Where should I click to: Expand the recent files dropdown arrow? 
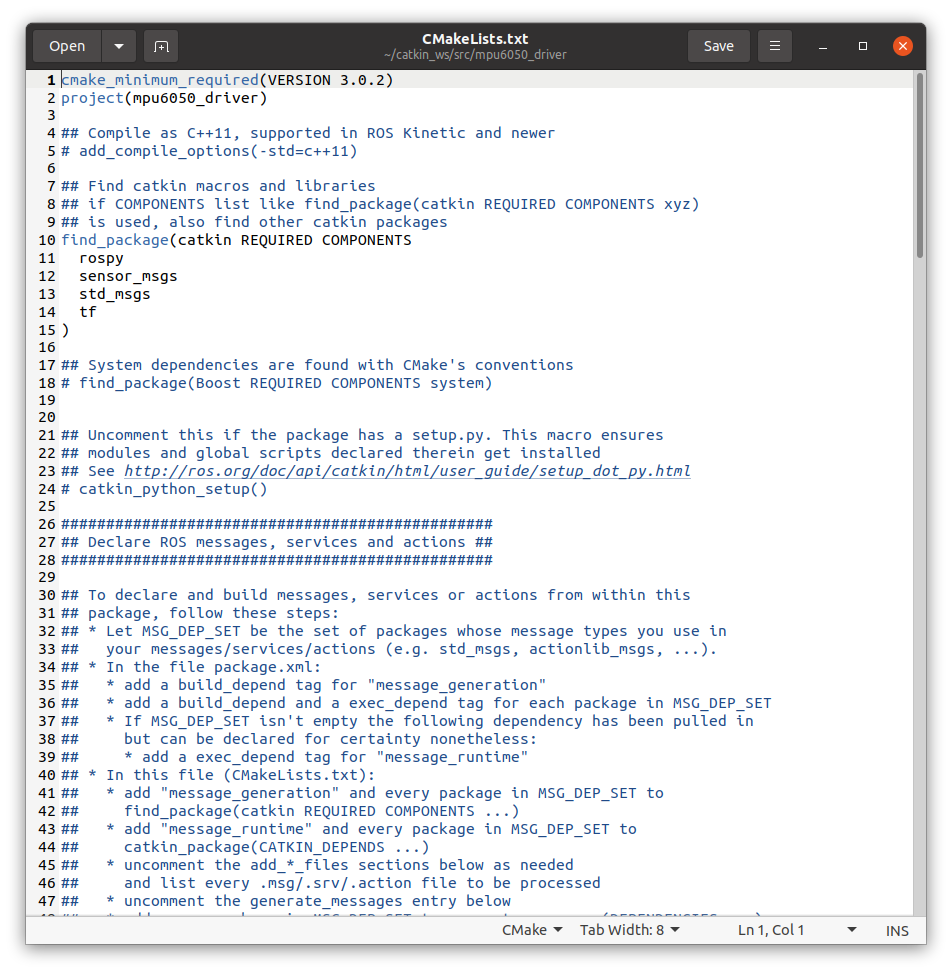tap(119, 47)
